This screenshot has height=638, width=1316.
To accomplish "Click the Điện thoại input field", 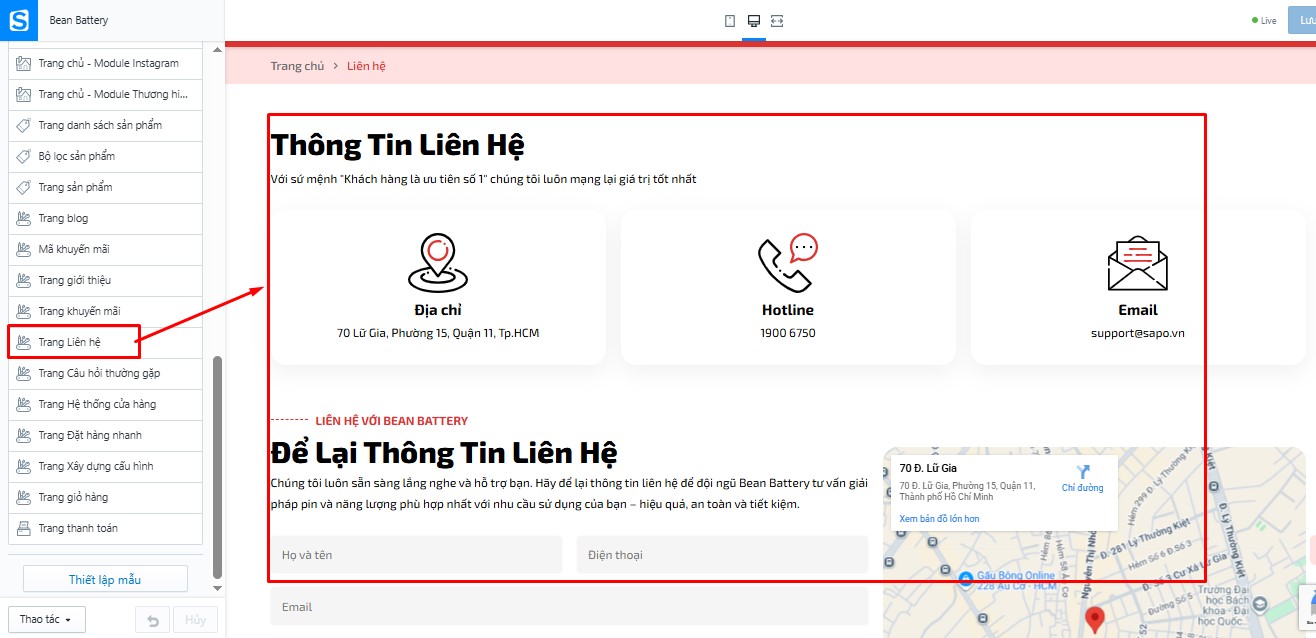I will point(722,555).
